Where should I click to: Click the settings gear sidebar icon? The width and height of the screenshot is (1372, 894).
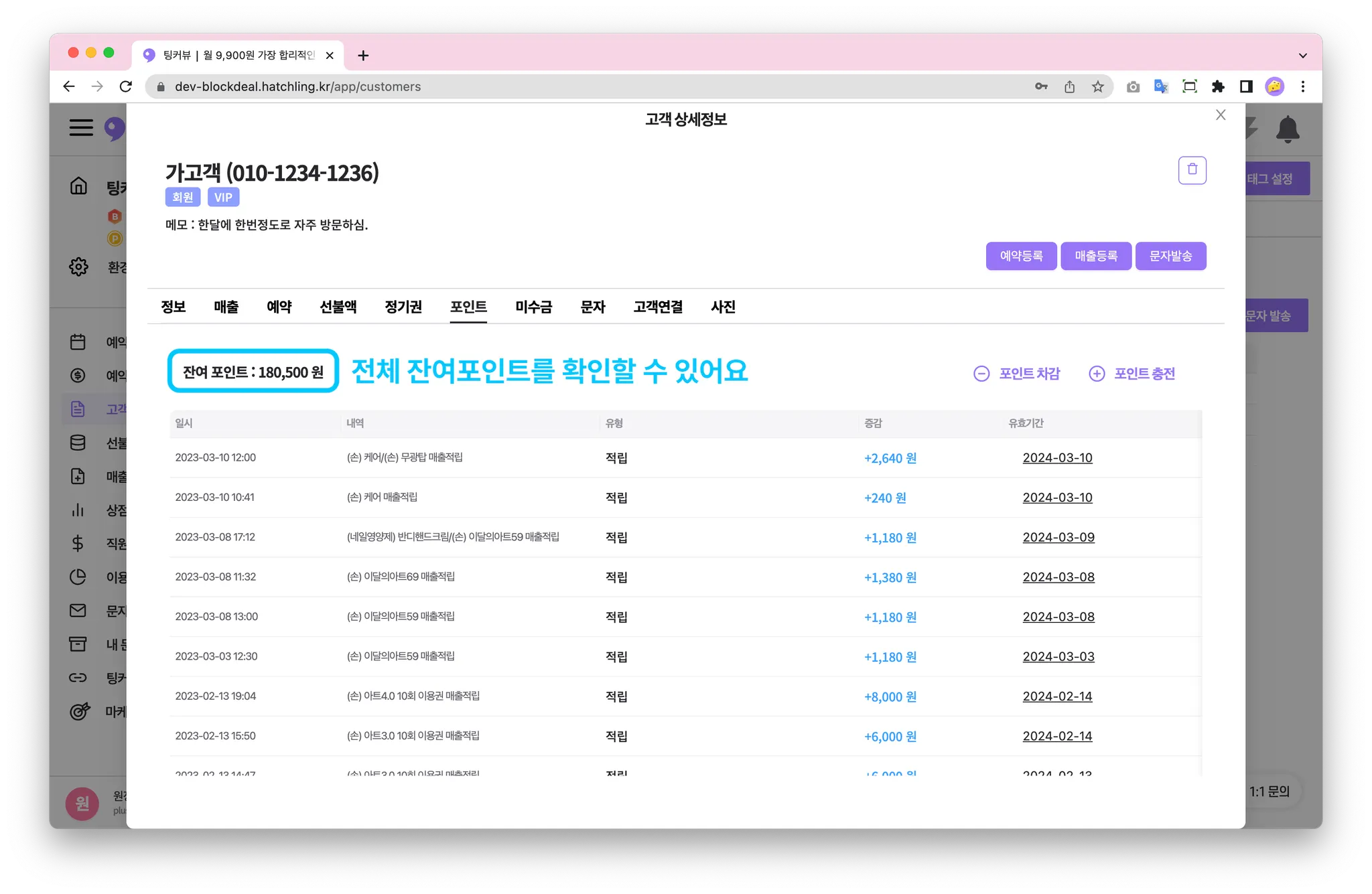pos(78,267)
